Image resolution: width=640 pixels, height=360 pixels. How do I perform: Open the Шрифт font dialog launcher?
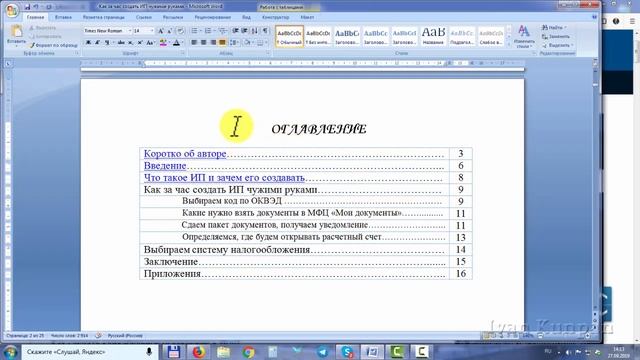tap(182, 53)
